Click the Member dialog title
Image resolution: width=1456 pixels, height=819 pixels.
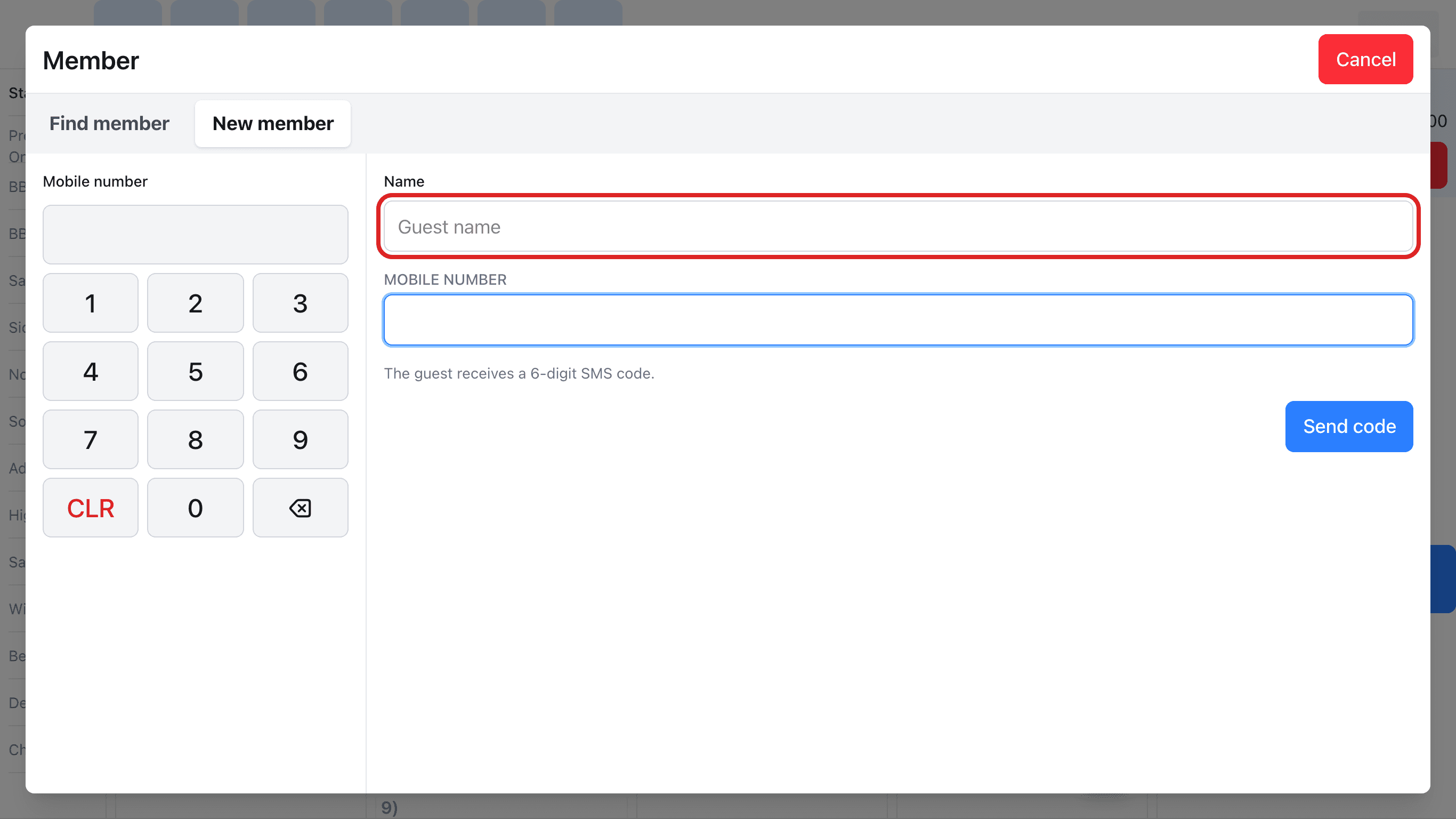pyautogui.click(x=91, y=61)
